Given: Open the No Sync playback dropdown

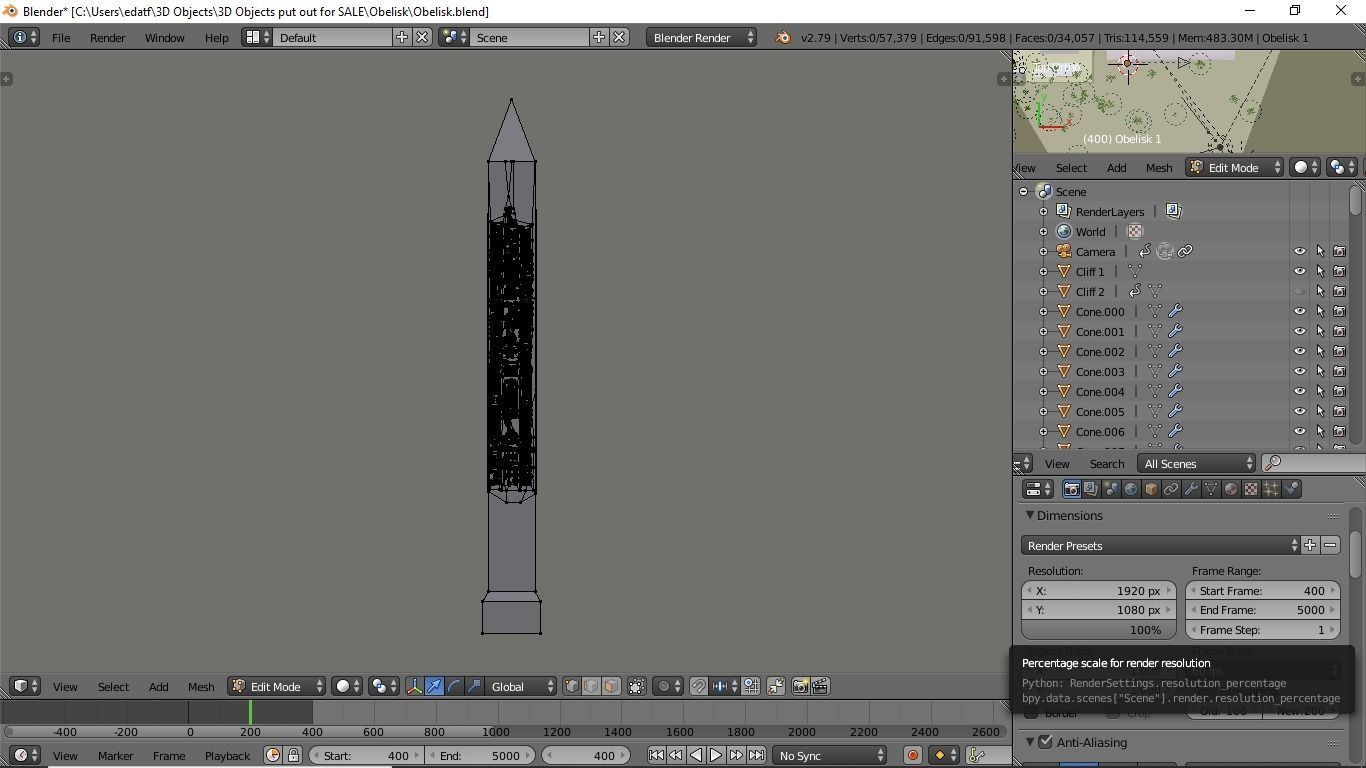Looking at the screenshot, I should [x=831, y=755].
